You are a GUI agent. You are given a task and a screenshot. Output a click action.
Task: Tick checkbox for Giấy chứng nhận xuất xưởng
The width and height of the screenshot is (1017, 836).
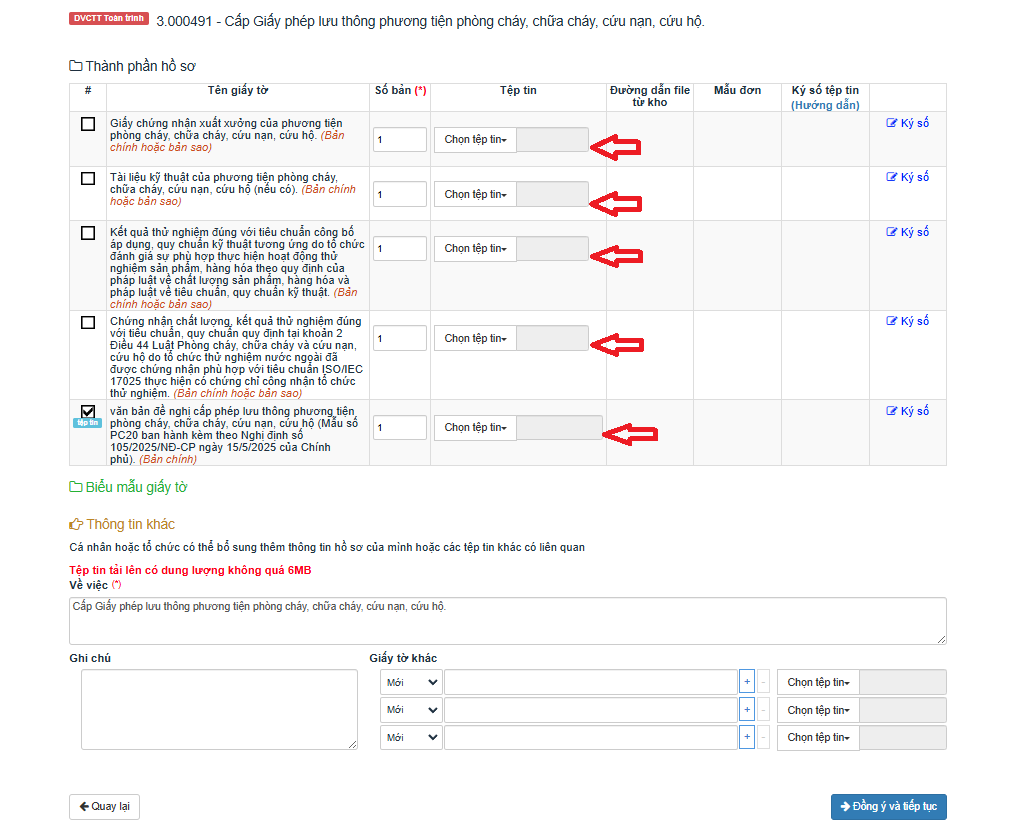88,124
